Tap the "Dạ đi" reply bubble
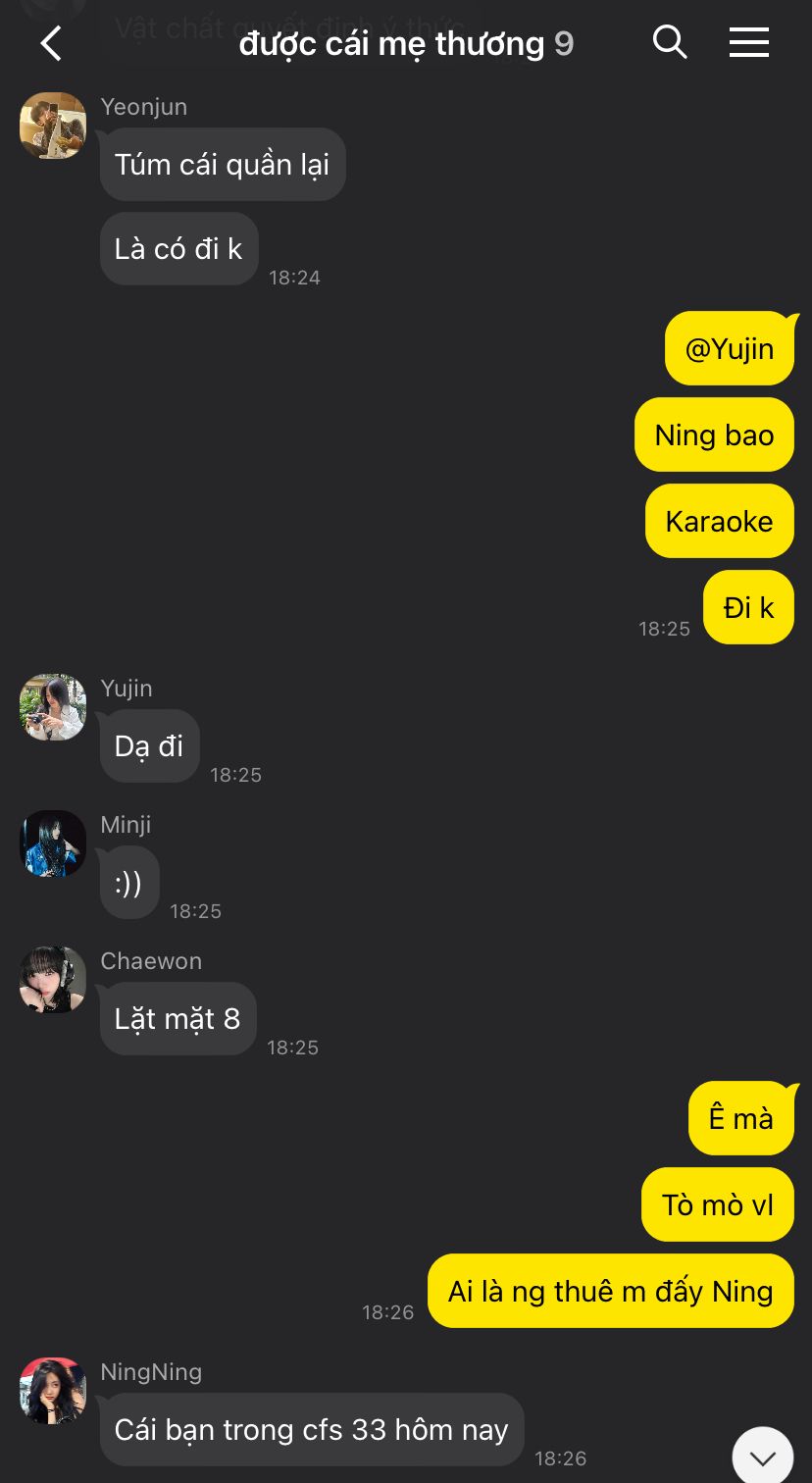 pos(149,746)
